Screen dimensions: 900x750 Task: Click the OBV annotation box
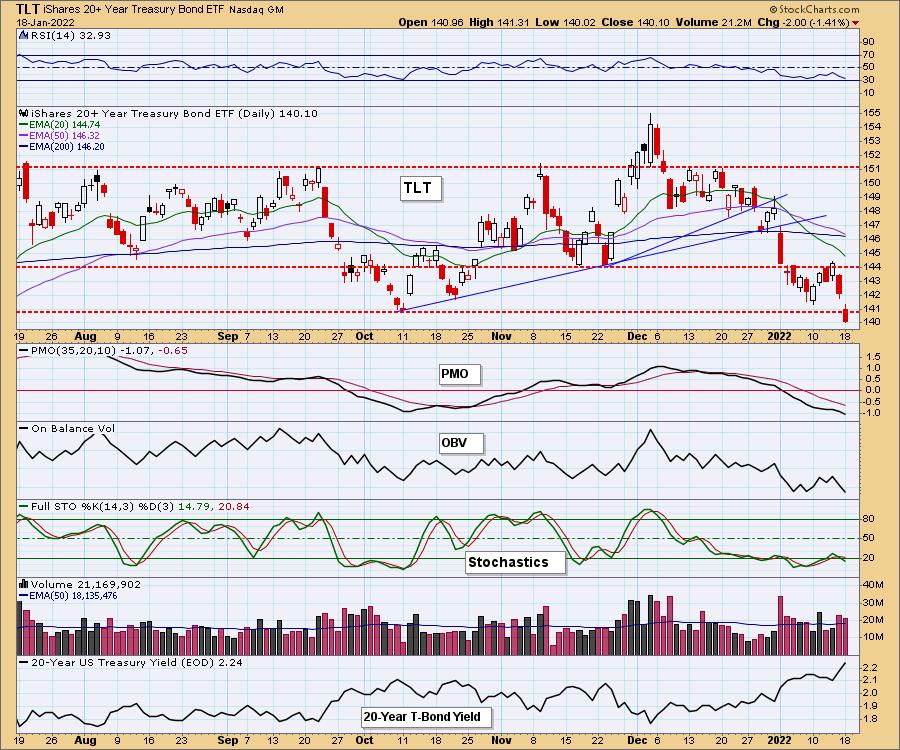tap(461, 443)
